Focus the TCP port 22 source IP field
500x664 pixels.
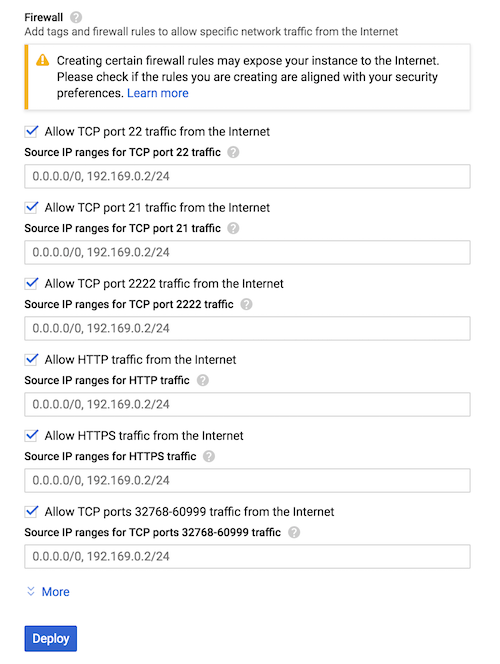pyautogui.click(x=247, y=176)
